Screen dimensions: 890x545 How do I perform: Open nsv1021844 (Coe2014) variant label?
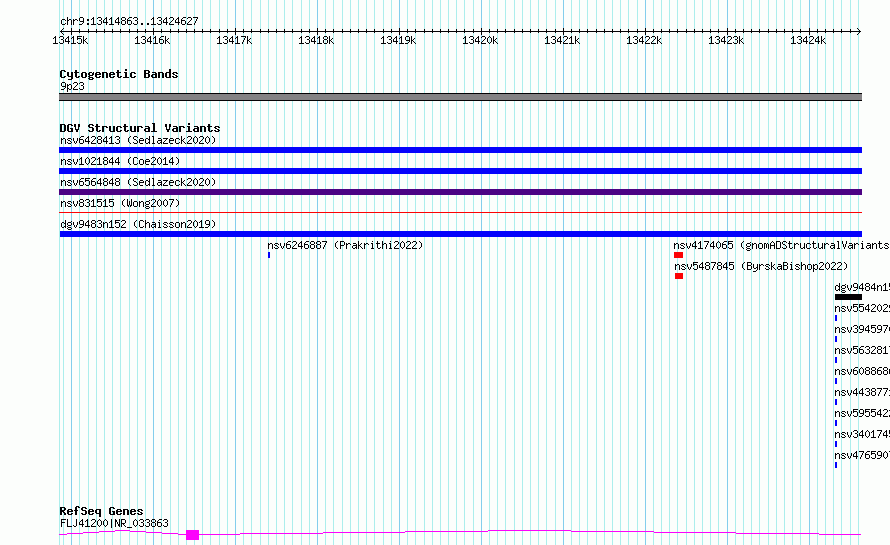click(x=120, y=161)
